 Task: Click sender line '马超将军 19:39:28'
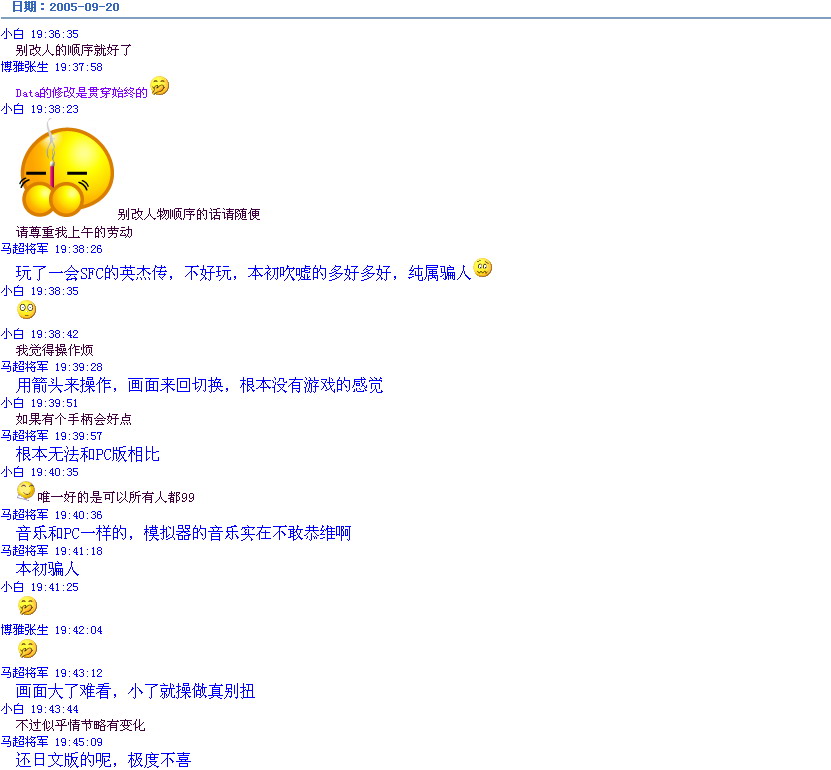[x=52, y=367]
